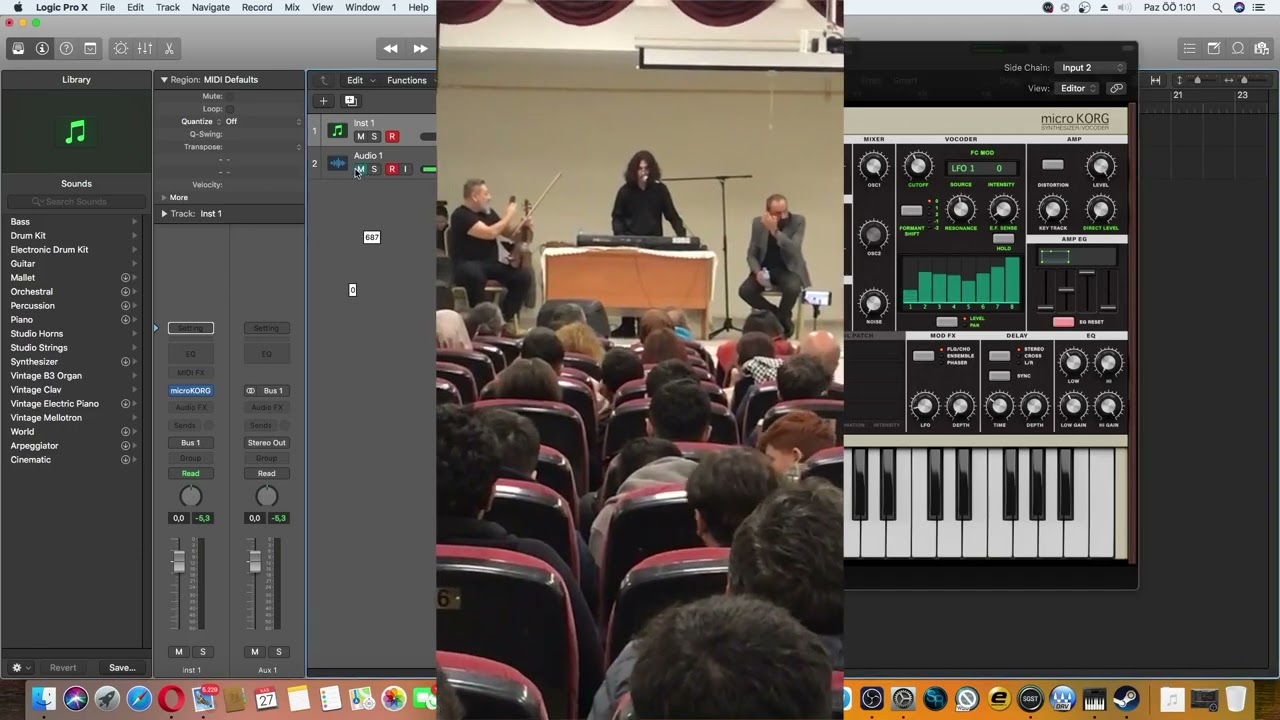
Task: Add a new track with plus button
Action: [x=323, y=100]
